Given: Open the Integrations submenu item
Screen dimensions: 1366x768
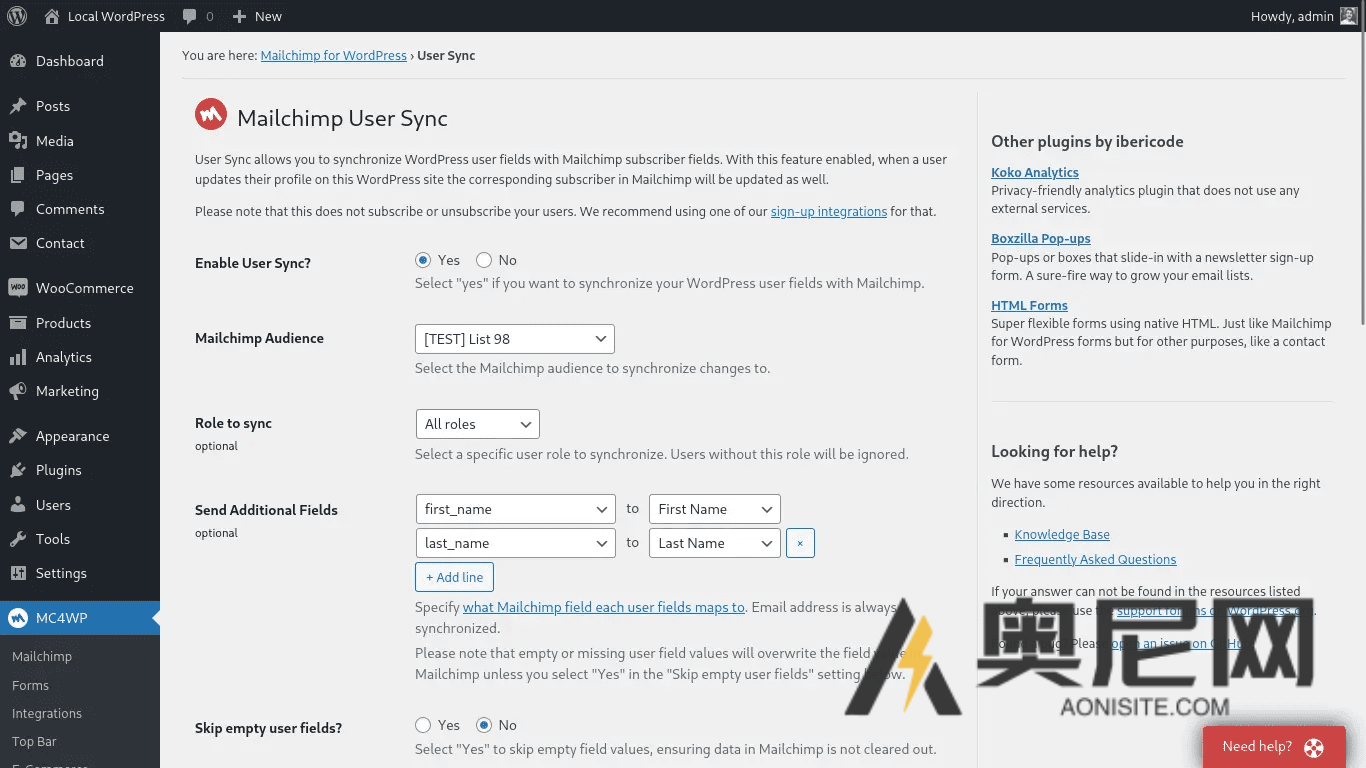Looking at the screenshot, I should tap(47, 714).
